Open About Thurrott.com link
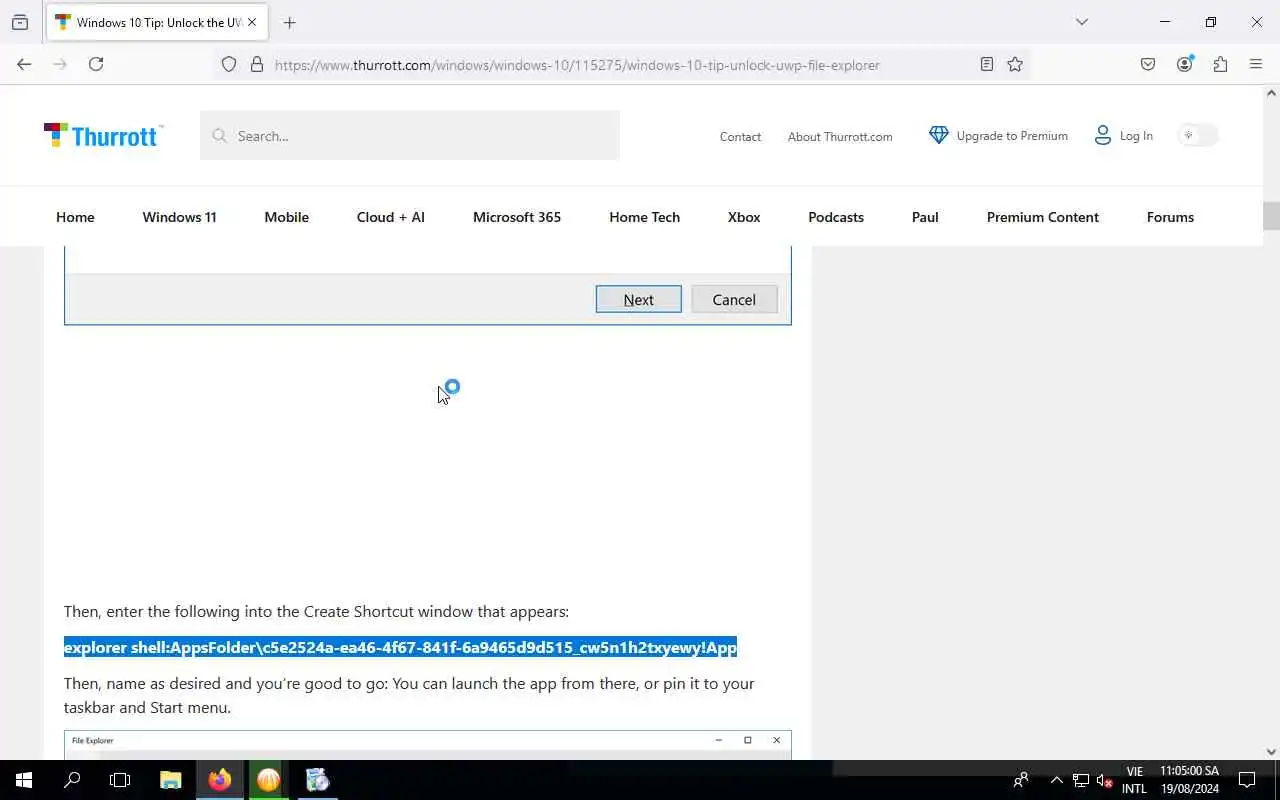The image size is (1280, 800). tap(840, 136)
